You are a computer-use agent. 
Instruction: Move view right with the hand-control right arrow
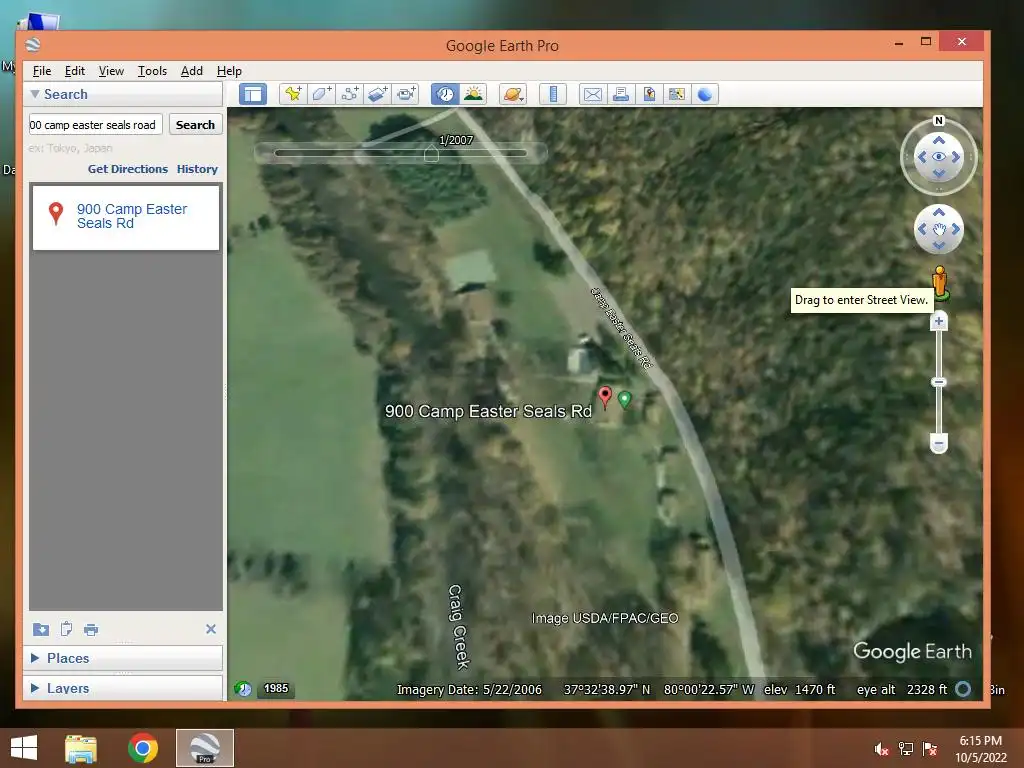coord(955,229)
